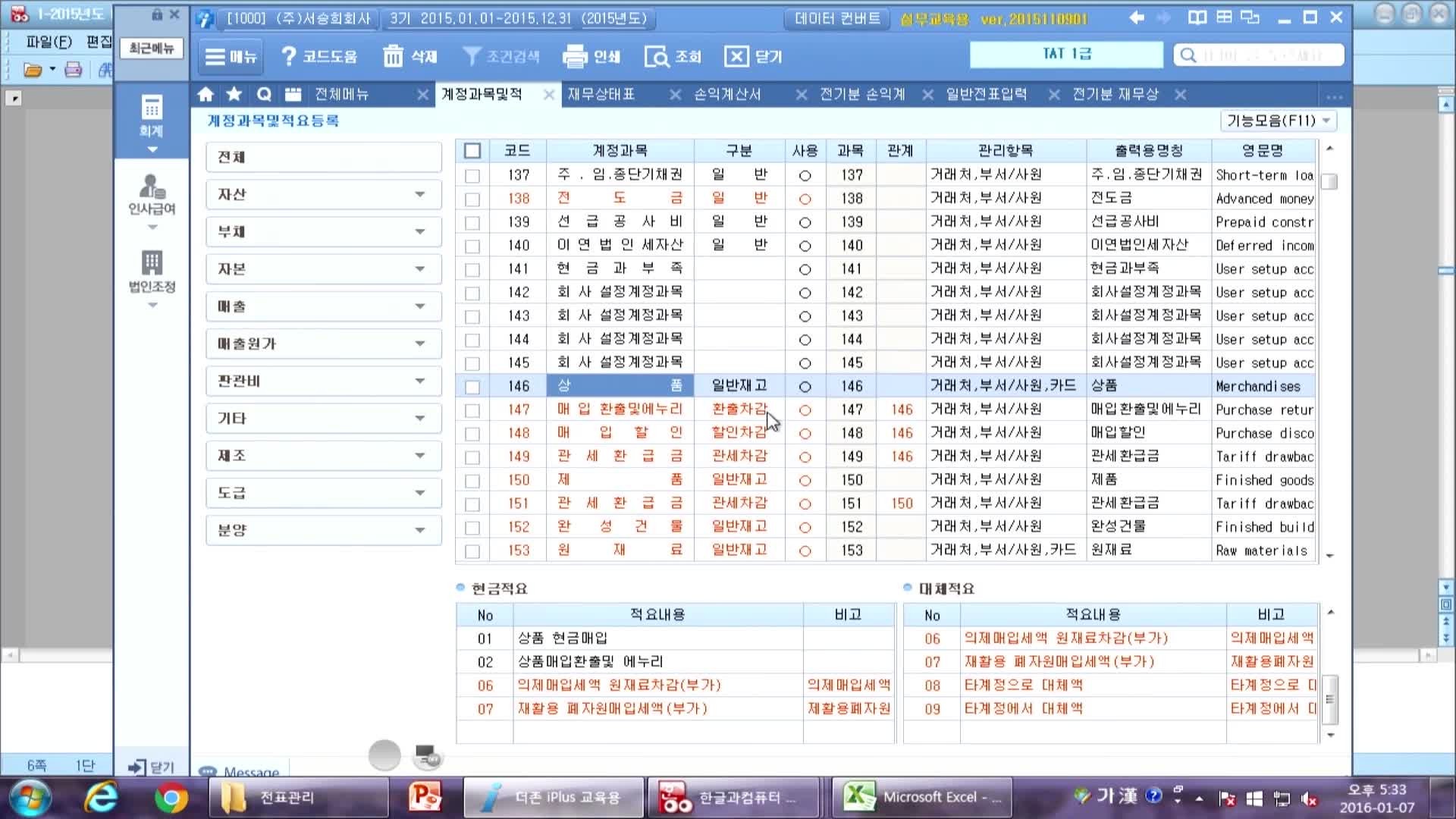Open favorites star icon

(x=234, y=94)
